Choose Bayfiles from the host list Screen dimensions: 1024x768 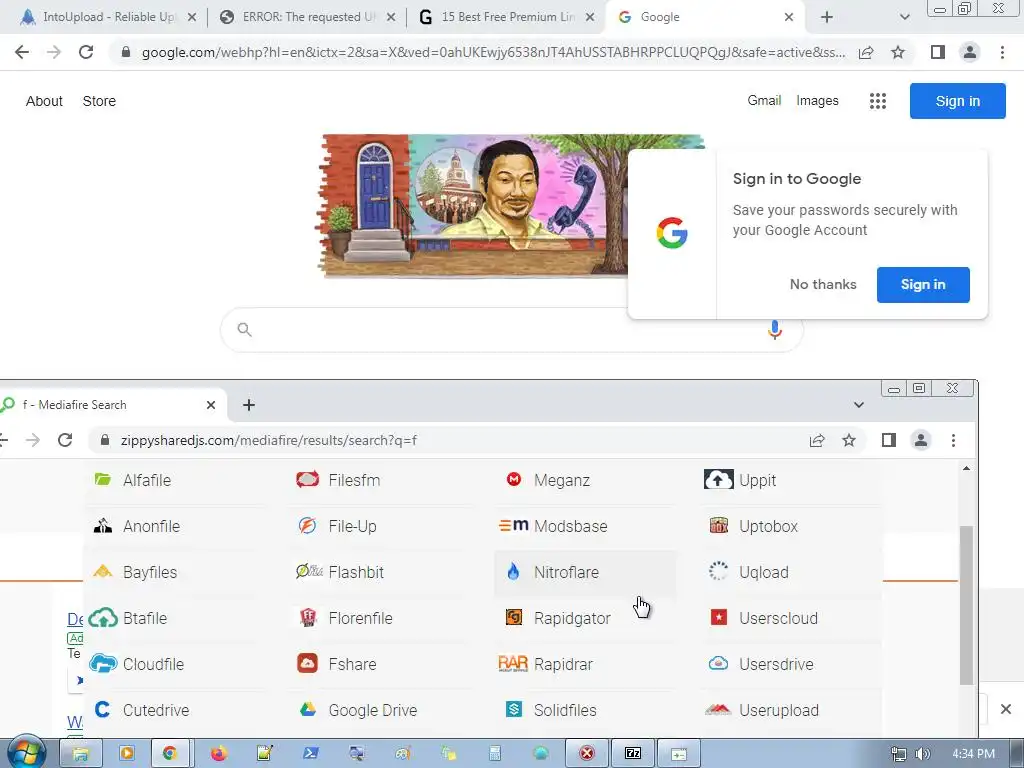pos(150,572)
